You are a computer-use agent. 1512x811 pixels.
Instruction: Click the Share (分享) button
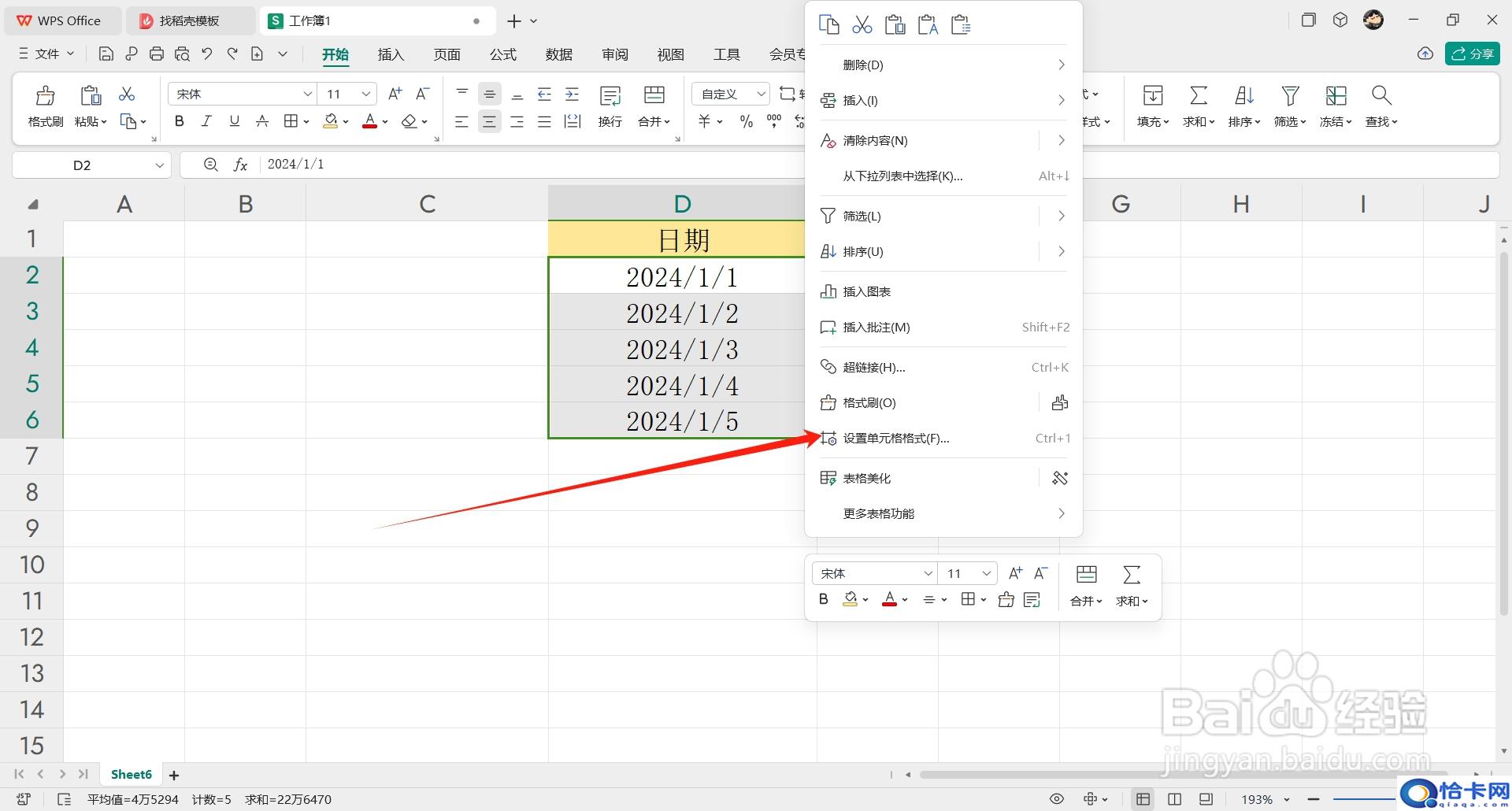[x=1472, y=54]
